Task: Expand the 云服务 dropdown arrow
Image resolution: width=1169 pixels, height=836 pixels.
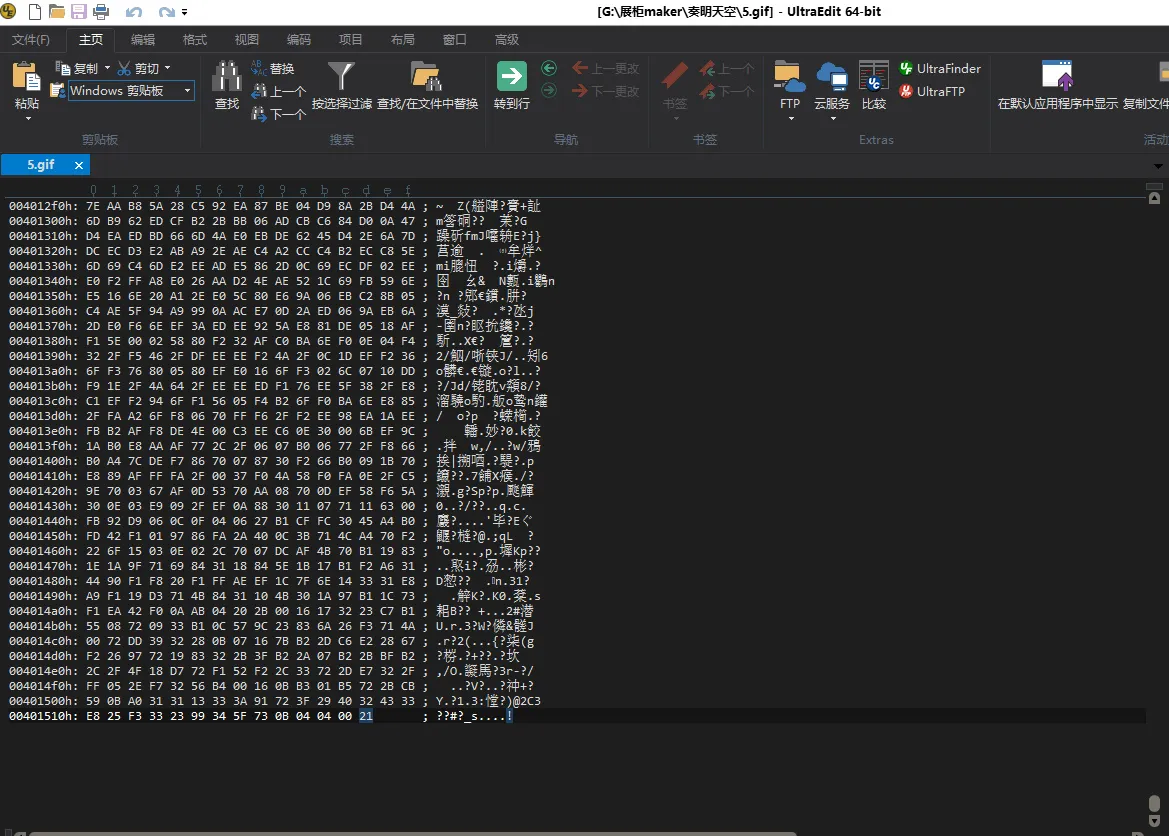Action: click(833, 118)
